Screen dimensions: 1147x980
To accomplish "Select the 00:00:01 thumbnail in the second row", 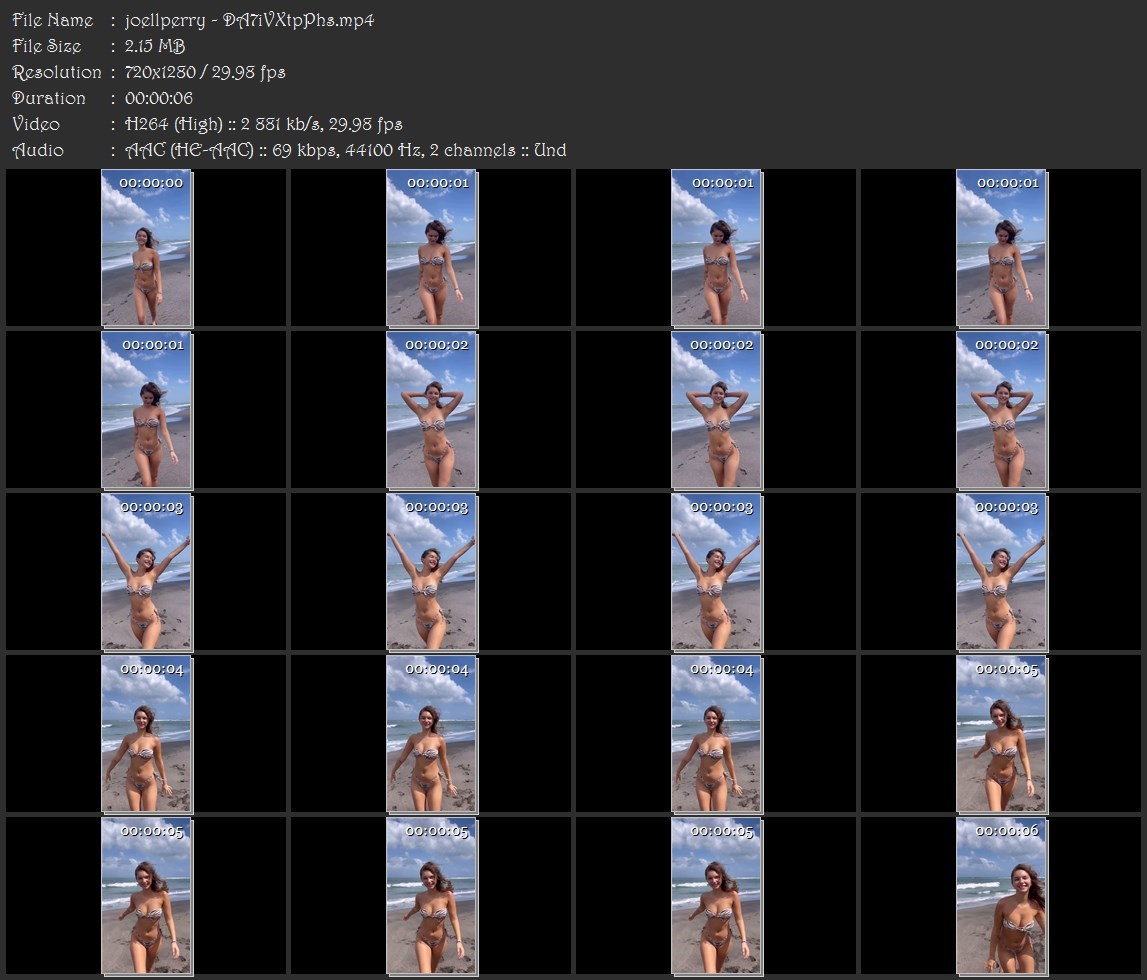I will pyautogui.click(x=147, y=410).
